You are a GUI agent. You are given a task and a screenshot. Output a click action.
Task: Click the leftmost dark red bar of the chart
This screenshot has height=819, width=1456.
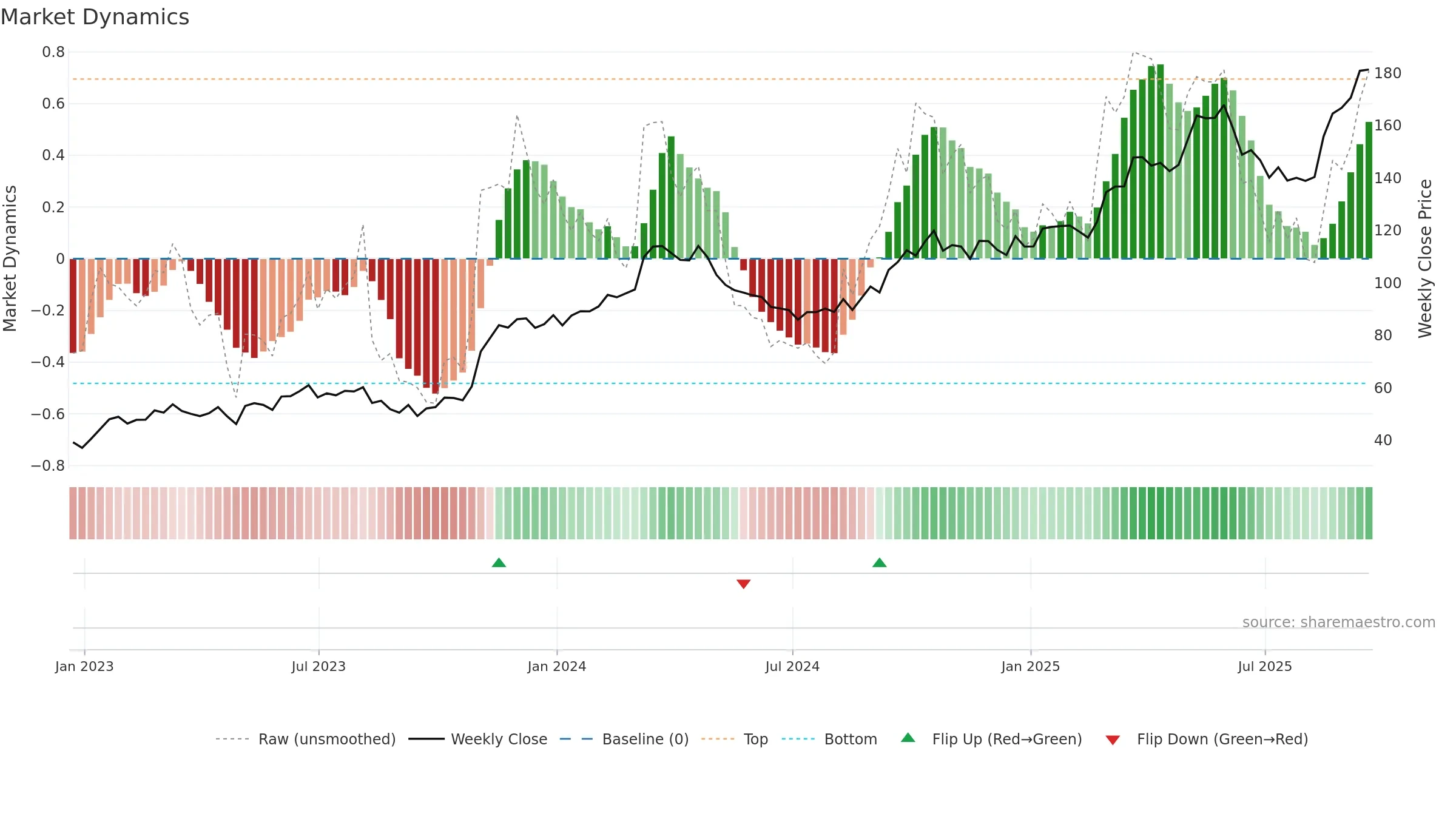coord(73,306)
